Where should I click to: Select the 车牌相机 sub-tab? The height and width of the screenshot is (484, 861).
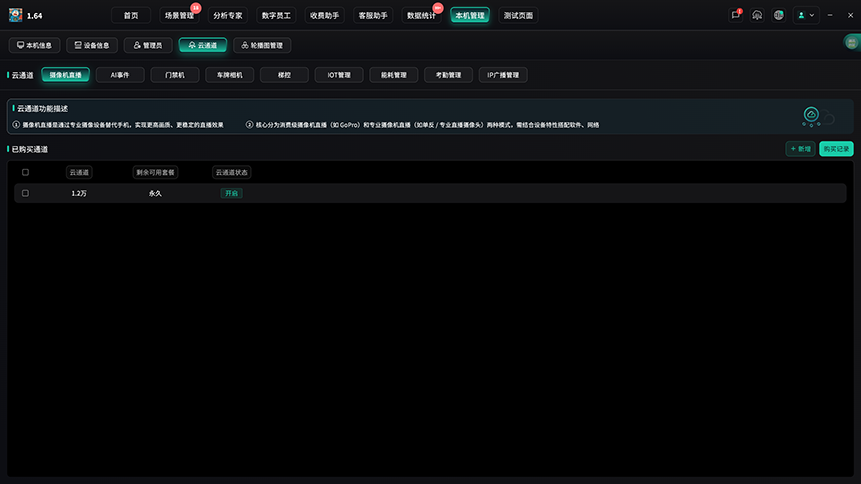[x=230, y=75]
